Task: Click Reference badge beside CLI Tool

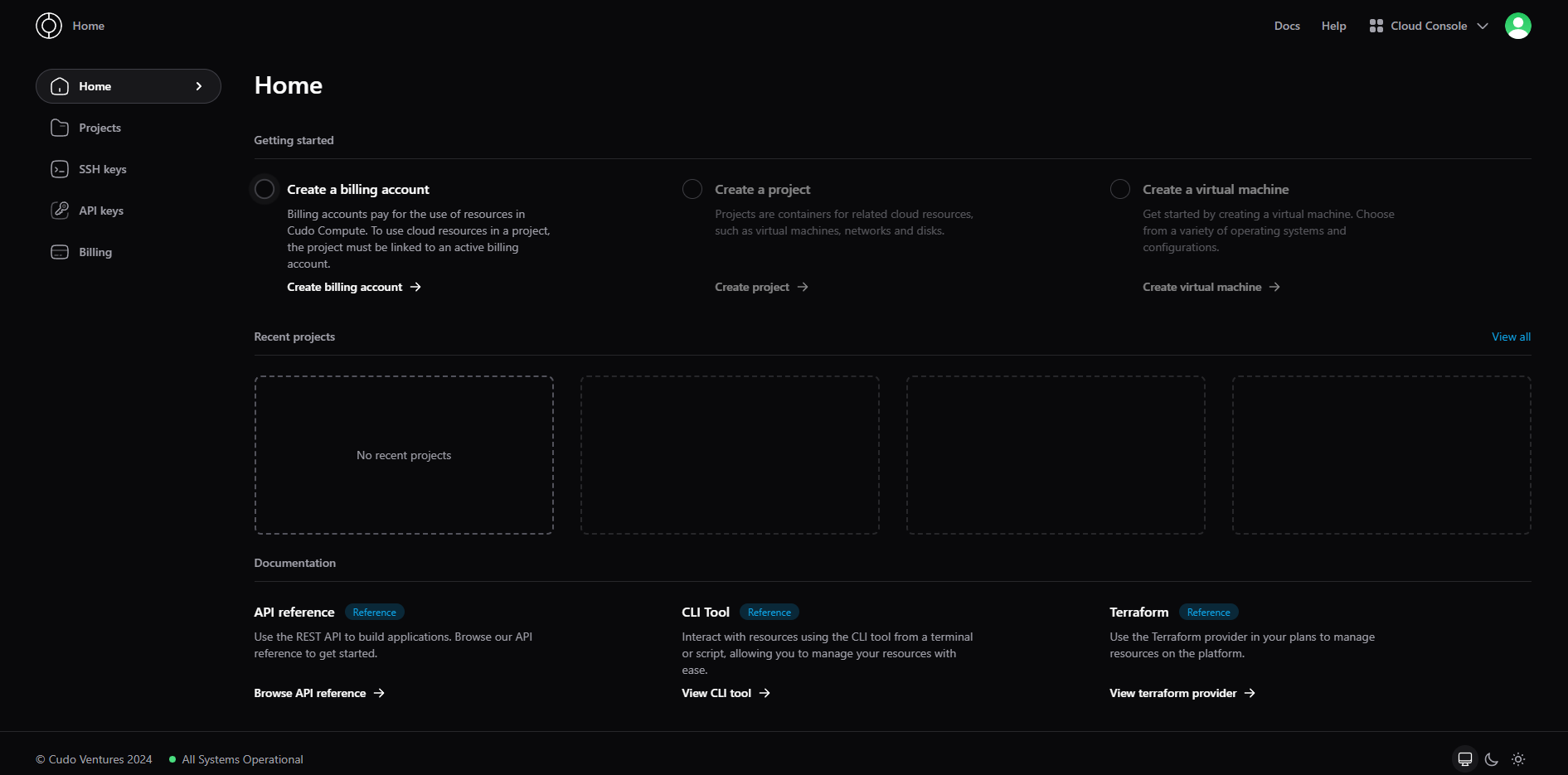Action: point(769,613)
